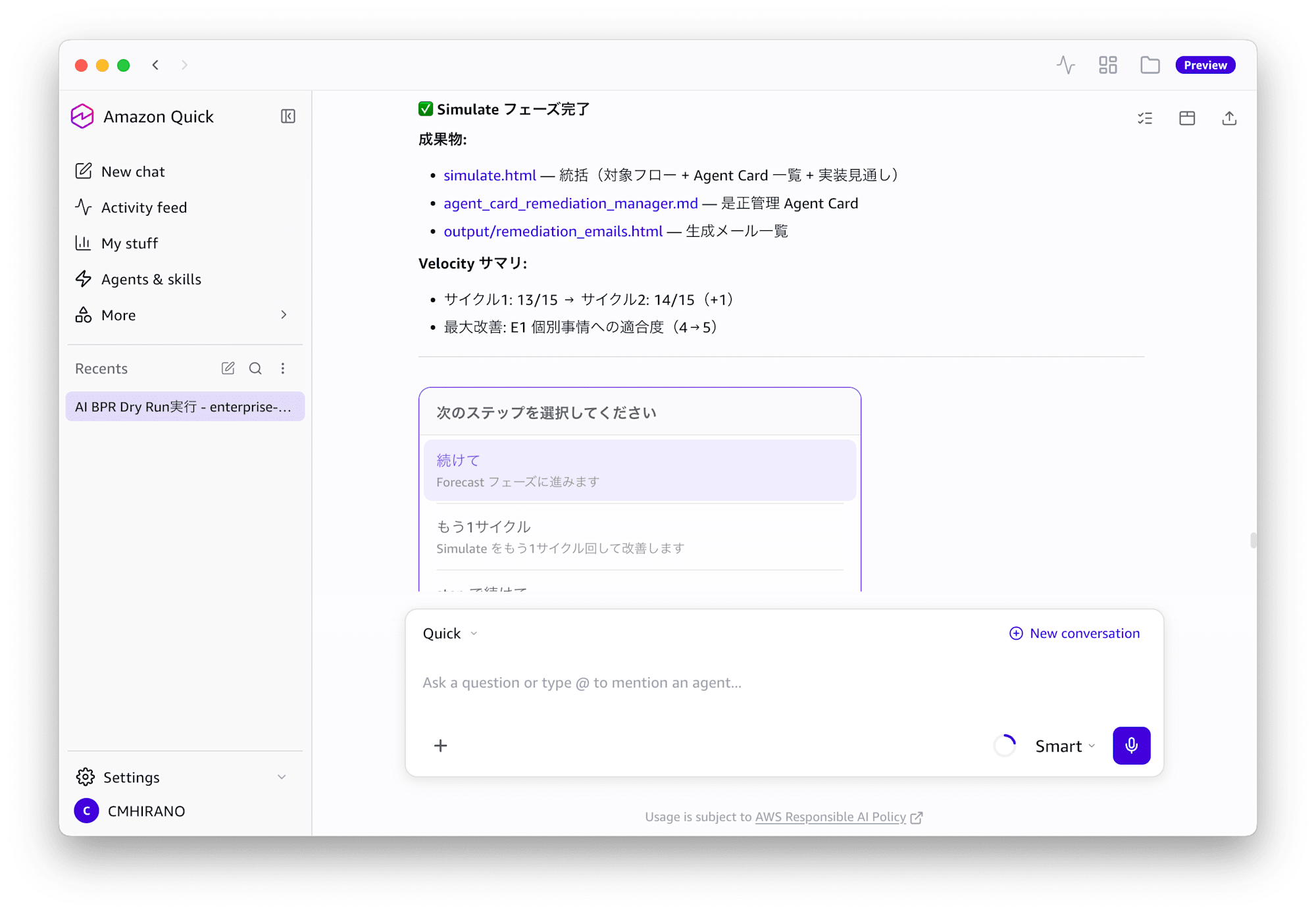Viewport: 1316px width, 914px height.
Task: Click the plus attachment button
Action: [441, 746]
